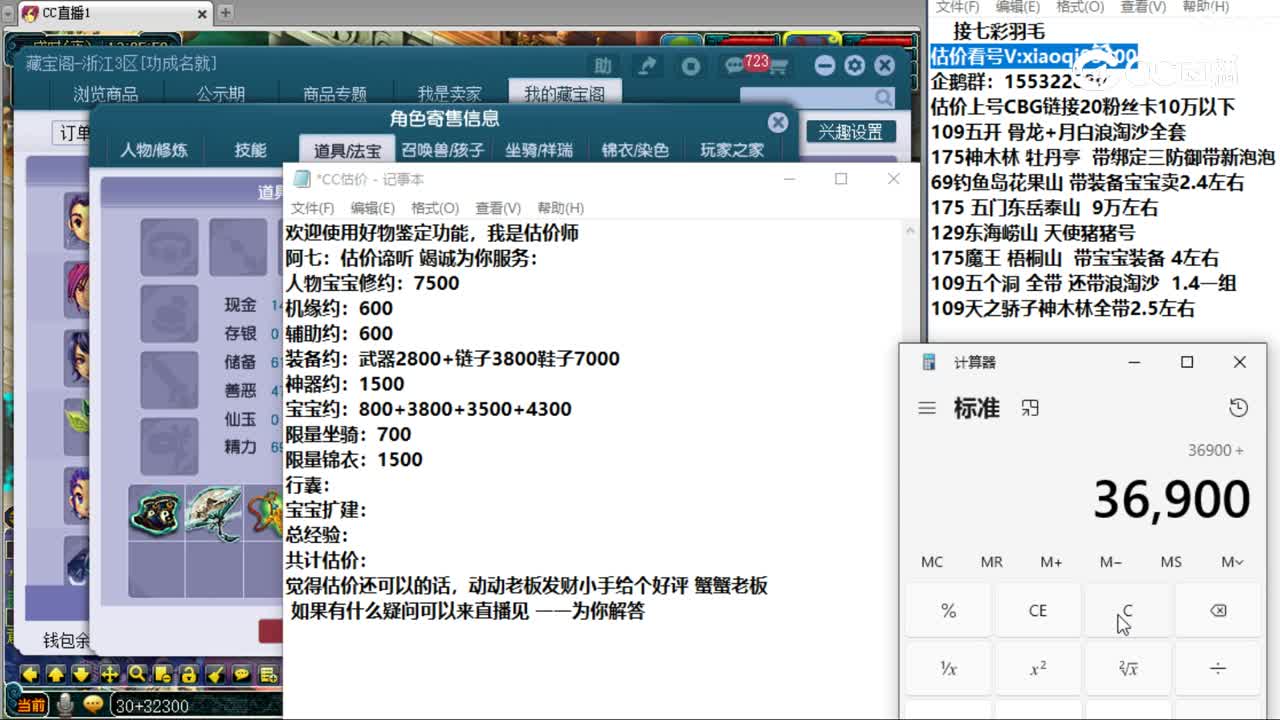Close the 角色寄售信息 dialog

(778, 122)
